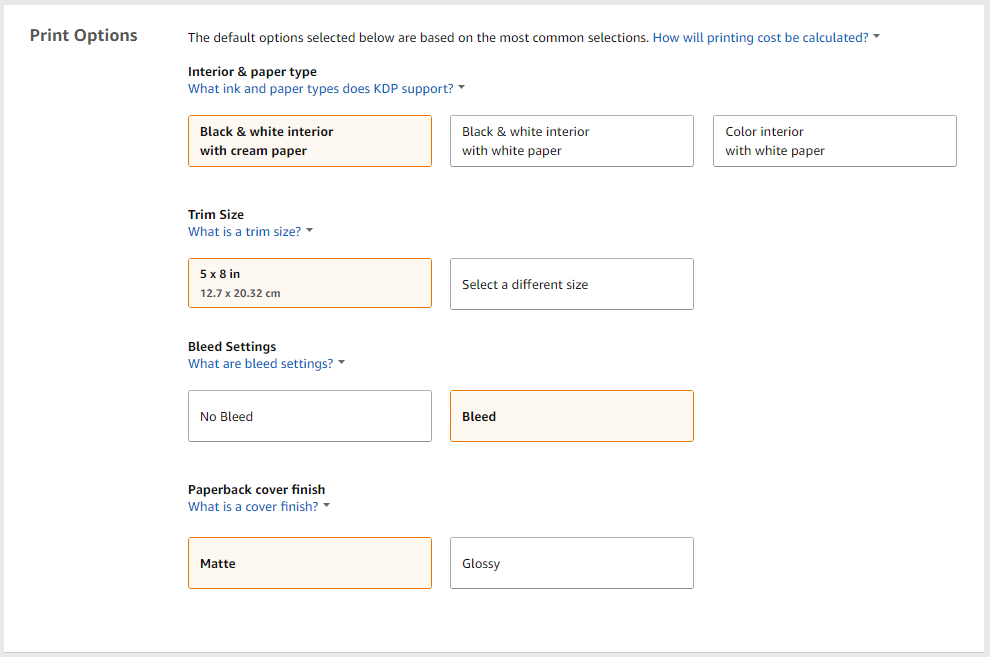This screenshot has height=657, width=990.
Task: Expand What is a cover finish help
Action: 253,507
